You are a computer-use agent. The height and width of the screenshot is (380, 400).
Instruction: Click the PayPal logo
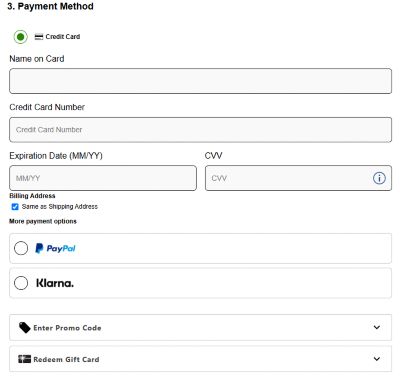55,248
